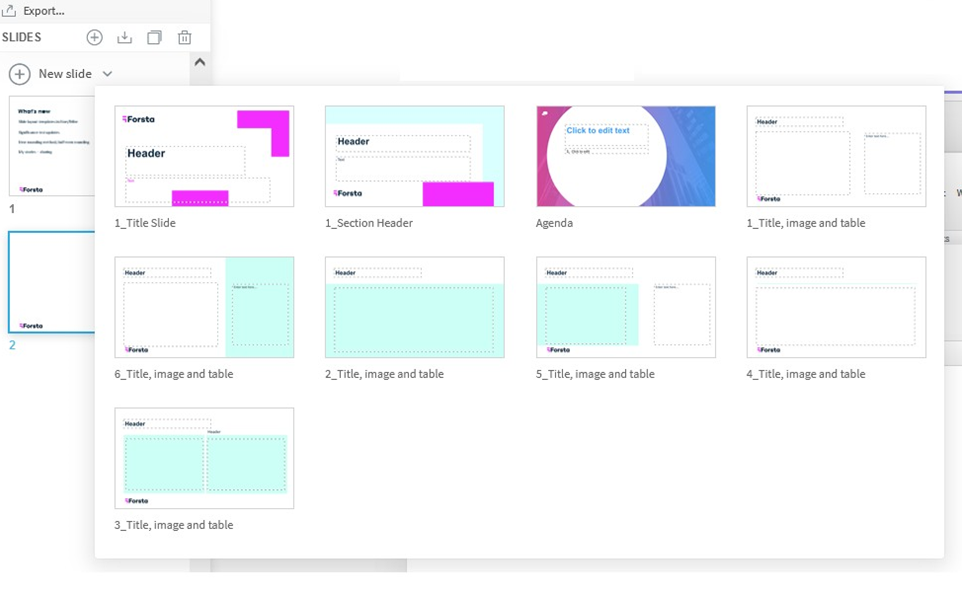The width and height of the screenshot is (962, 593).
Task: Select the Agenda template
Action: 625,156
